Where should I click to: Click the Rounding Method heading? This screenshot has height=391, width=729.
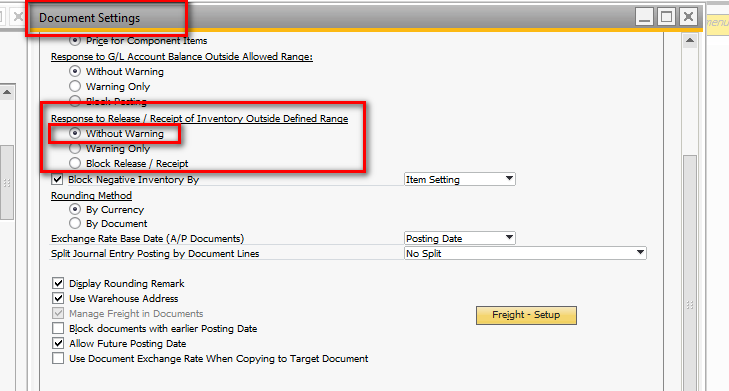coord(92,196)
